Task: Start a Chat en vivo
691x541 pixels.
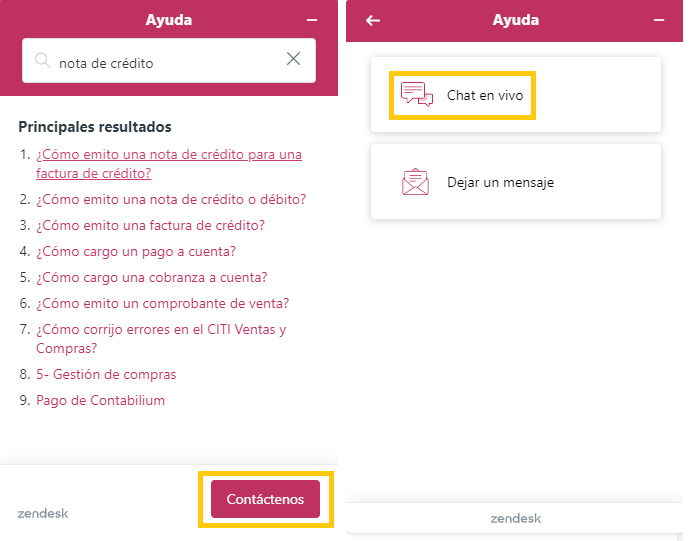Action: pos(516,95)
